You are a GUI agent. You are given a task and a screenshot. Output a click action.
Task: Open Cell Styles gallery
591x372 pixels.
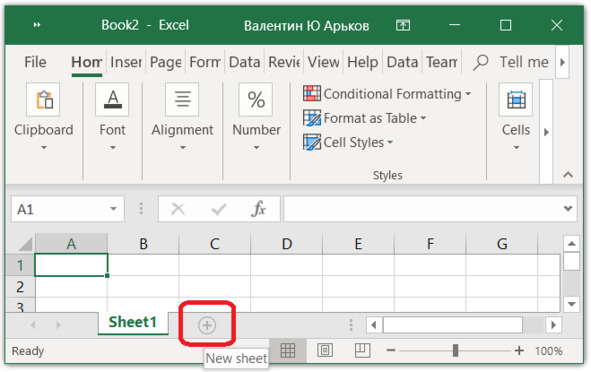pos(348,142)
